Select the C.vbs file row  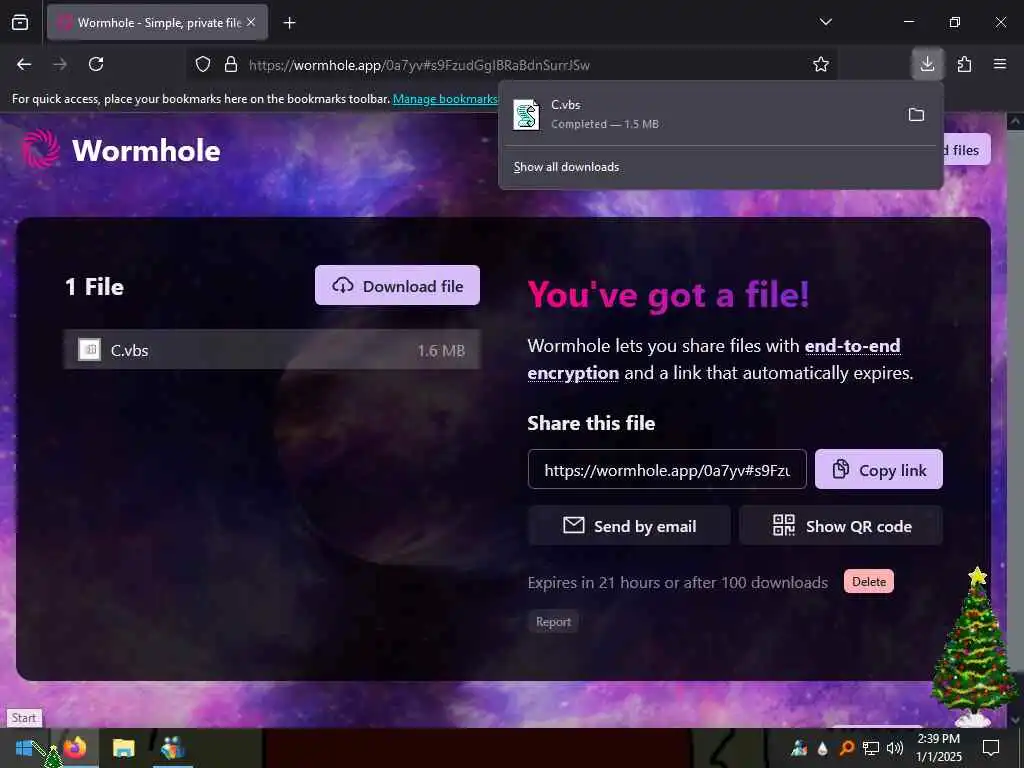click(272, 350)
